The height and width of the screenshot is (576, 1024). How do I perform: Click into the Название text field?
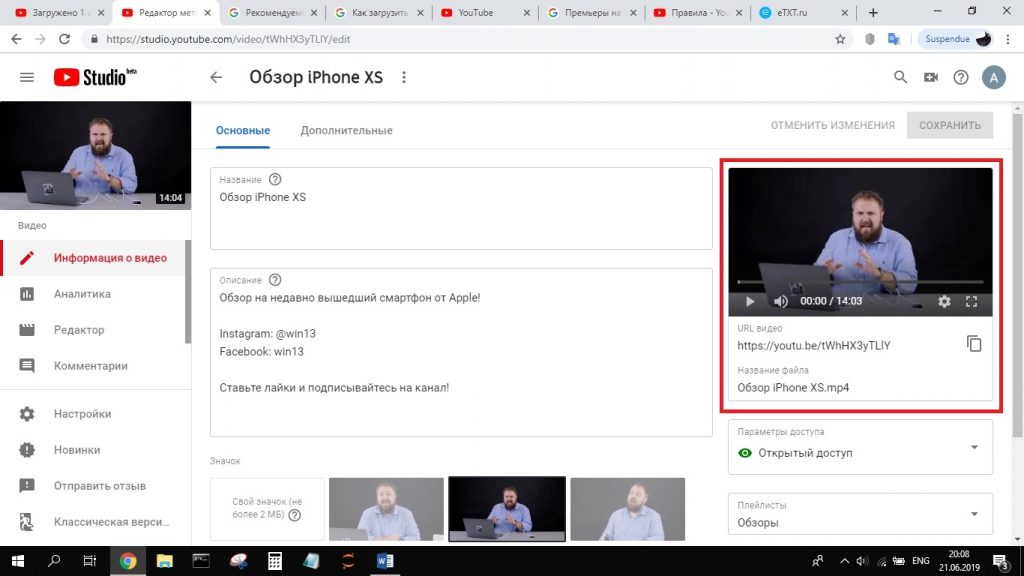coord(461,208)
